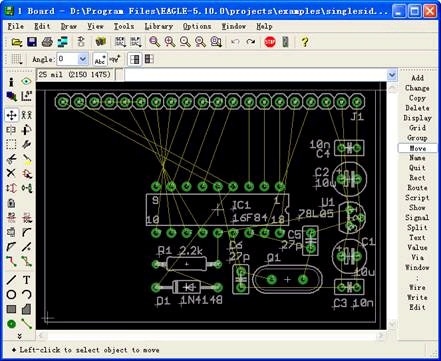Toggle the Abc text orientation option
Viewport: 441px width, 361px height.
tap(100, 60)
